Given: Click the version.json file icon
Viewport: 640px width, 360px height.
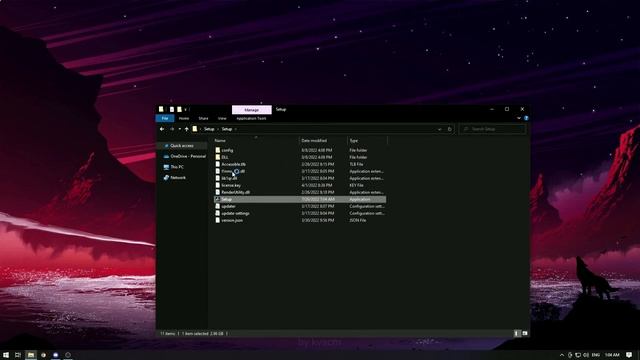Looking at the screenshot, I should (x=218, y=220).
